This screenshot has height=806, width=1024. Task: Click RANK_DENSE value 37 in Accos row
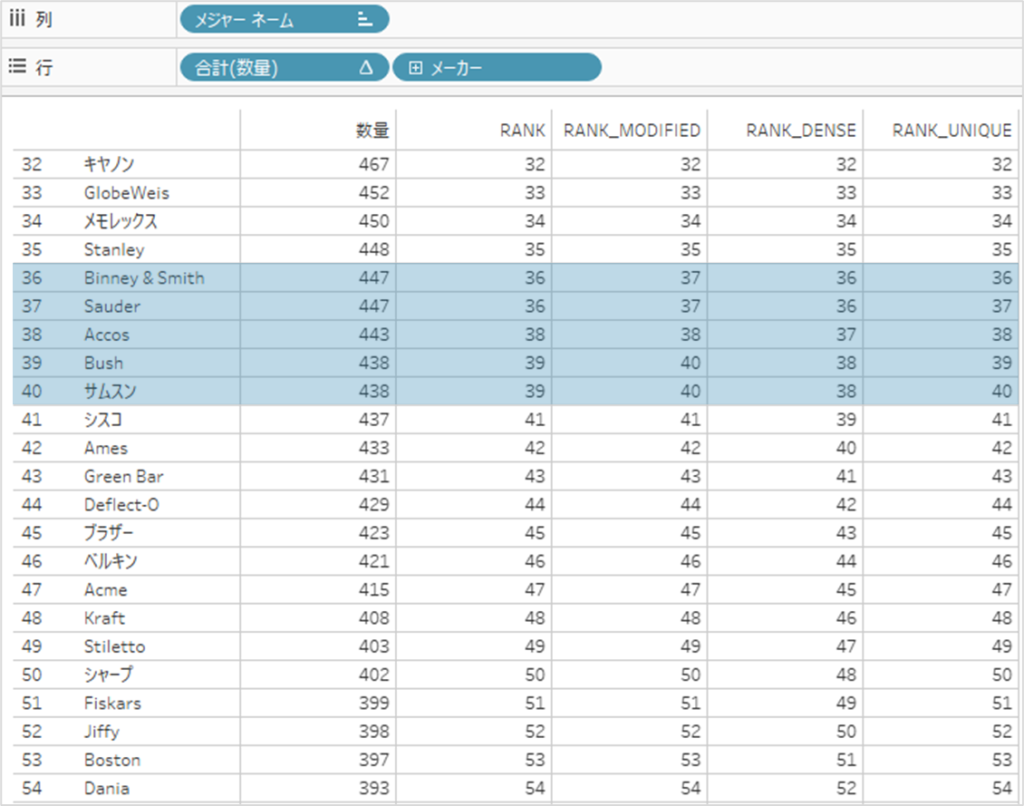pos(846,334)
